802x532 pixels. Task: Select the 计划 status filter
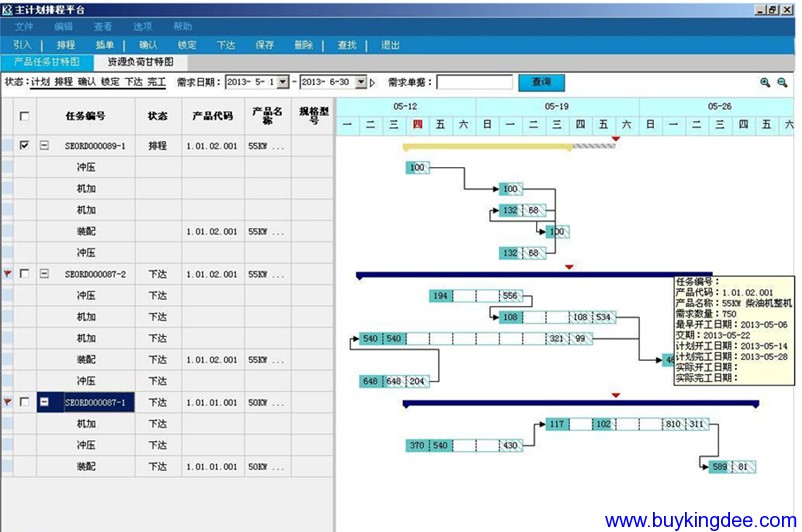click(40, 82)
